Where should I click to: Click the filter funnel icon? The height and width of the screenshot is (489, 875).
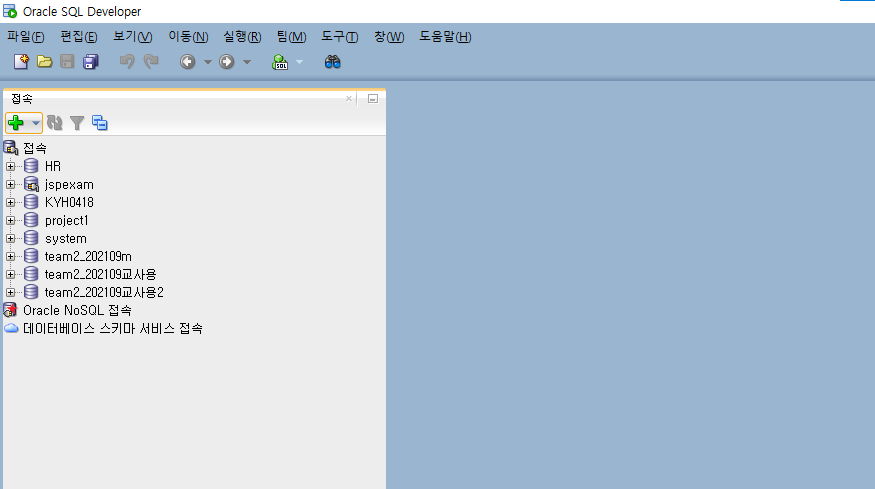(77, 123)
